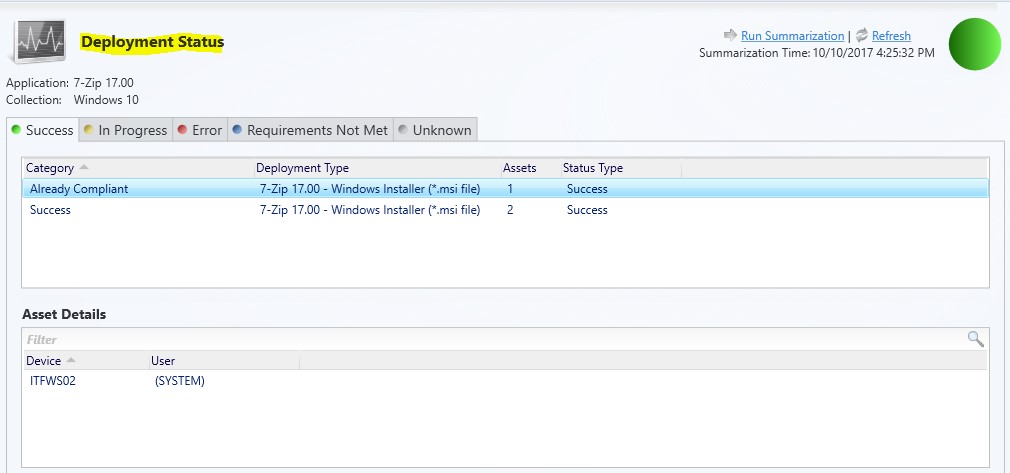Sort by the Deployment Type column header

click(377, 168)
